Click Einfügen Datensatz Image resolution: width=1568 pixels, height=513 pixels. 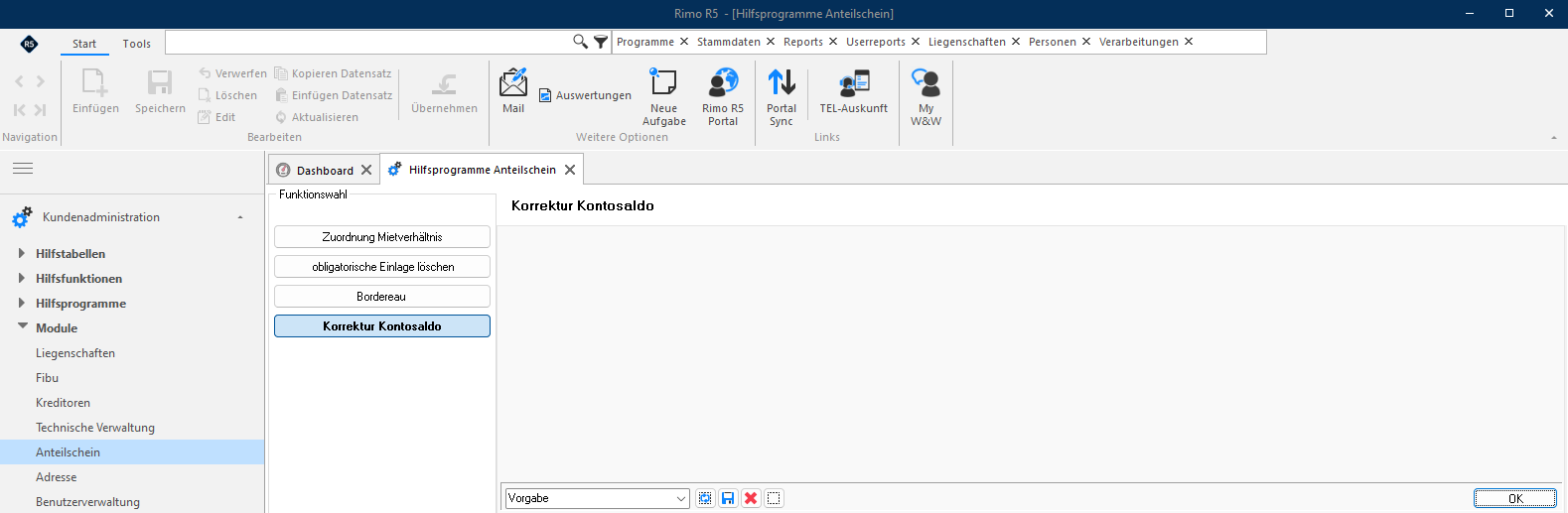333,95
